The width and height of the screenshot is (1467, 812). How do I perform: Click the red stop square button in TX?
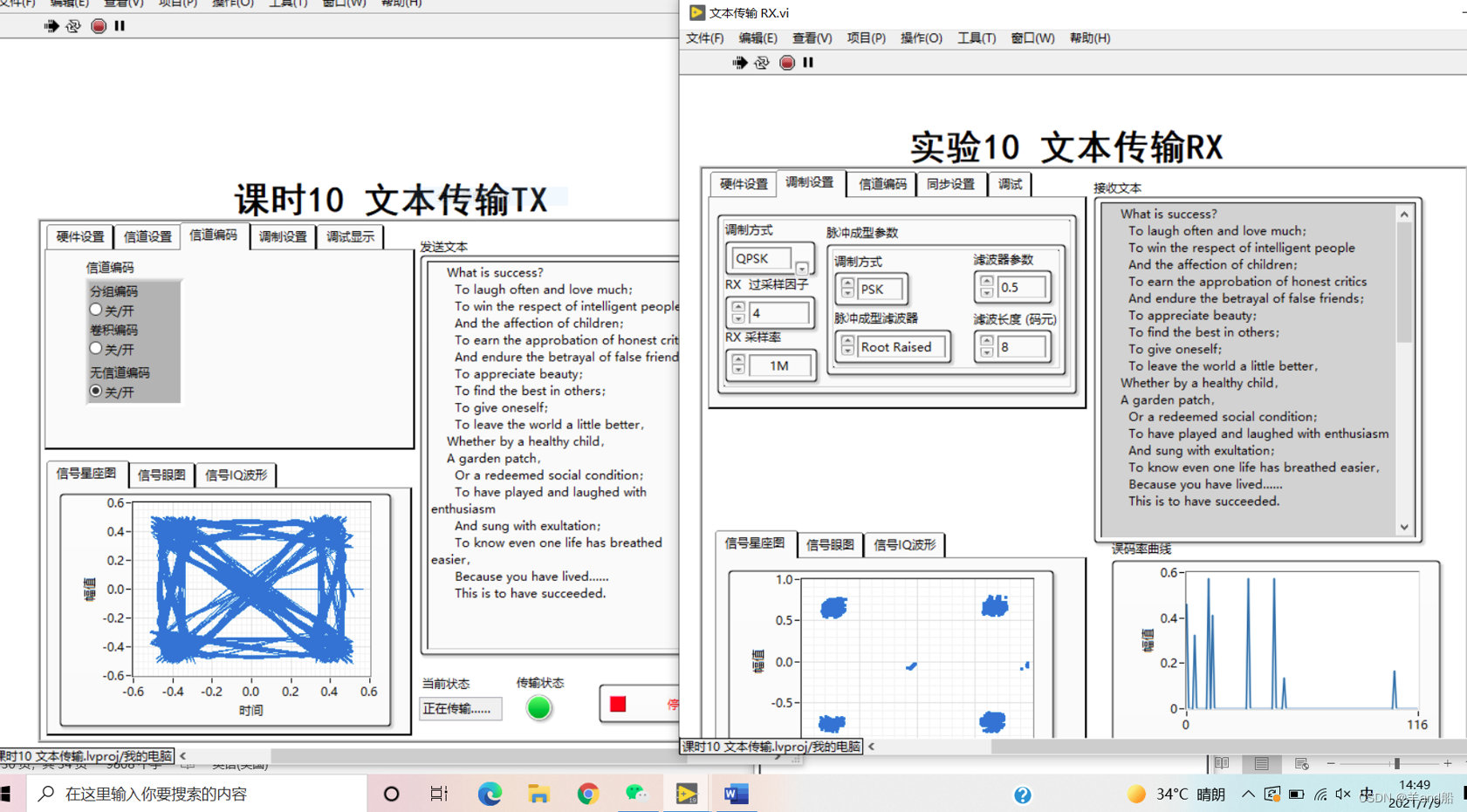coord(618,704)
